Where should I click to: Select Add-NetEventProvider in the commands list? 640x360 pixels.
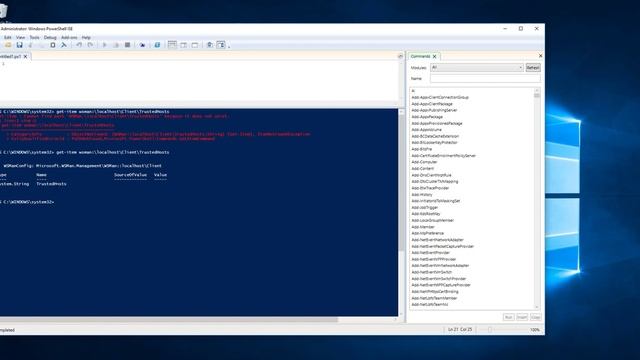coord(431,253)
